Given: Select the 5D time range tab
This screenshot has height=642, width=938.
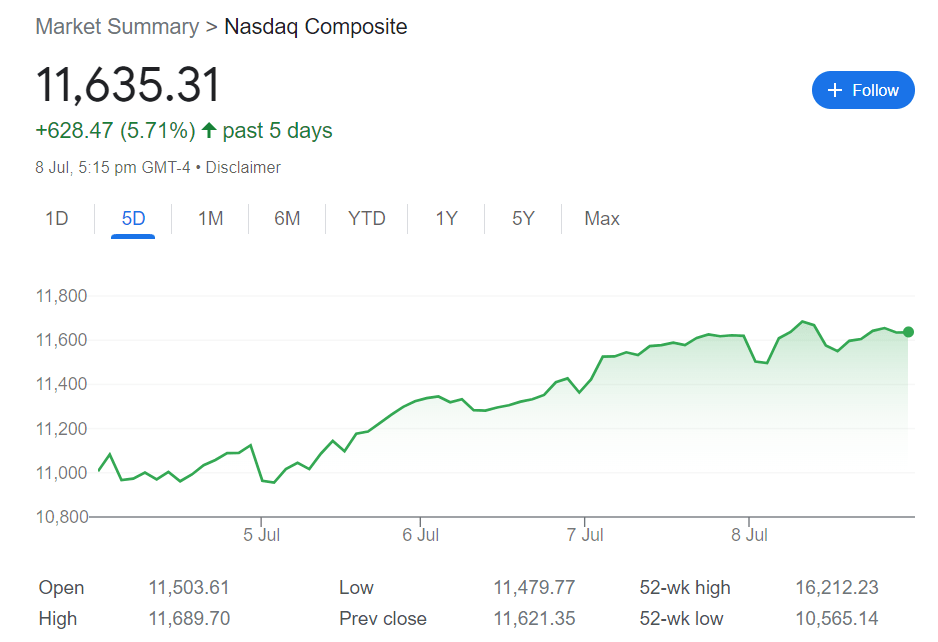Looking at the screenshot, I should coord(133,218).
